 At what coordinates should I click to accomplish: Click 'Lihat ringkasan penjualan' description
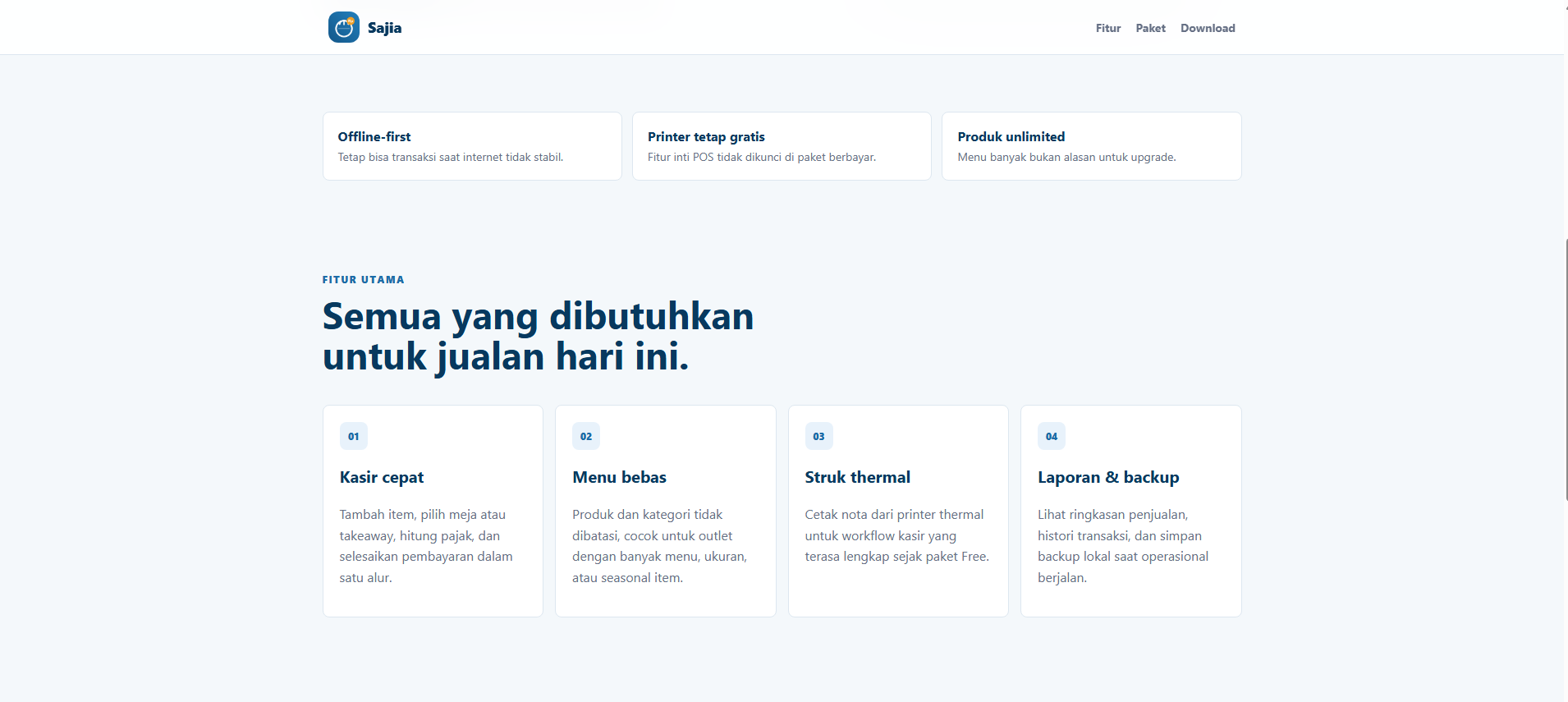[x=1123, y=546]
